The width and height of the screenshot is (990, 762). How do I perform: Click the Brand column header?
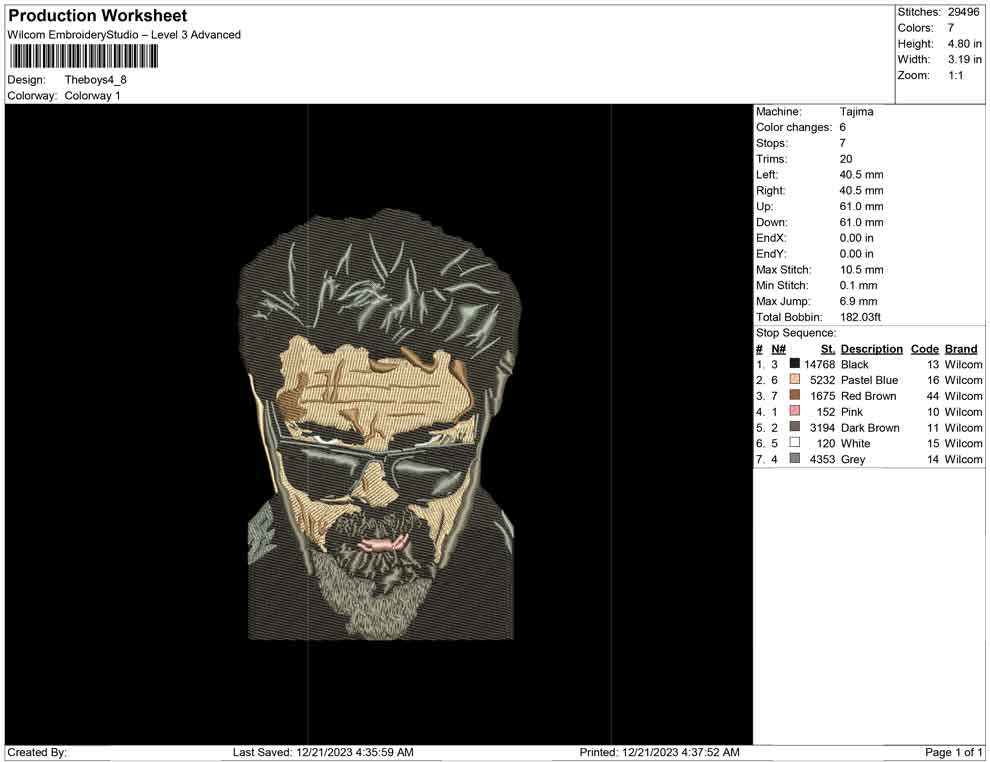[x=960, y=349]
